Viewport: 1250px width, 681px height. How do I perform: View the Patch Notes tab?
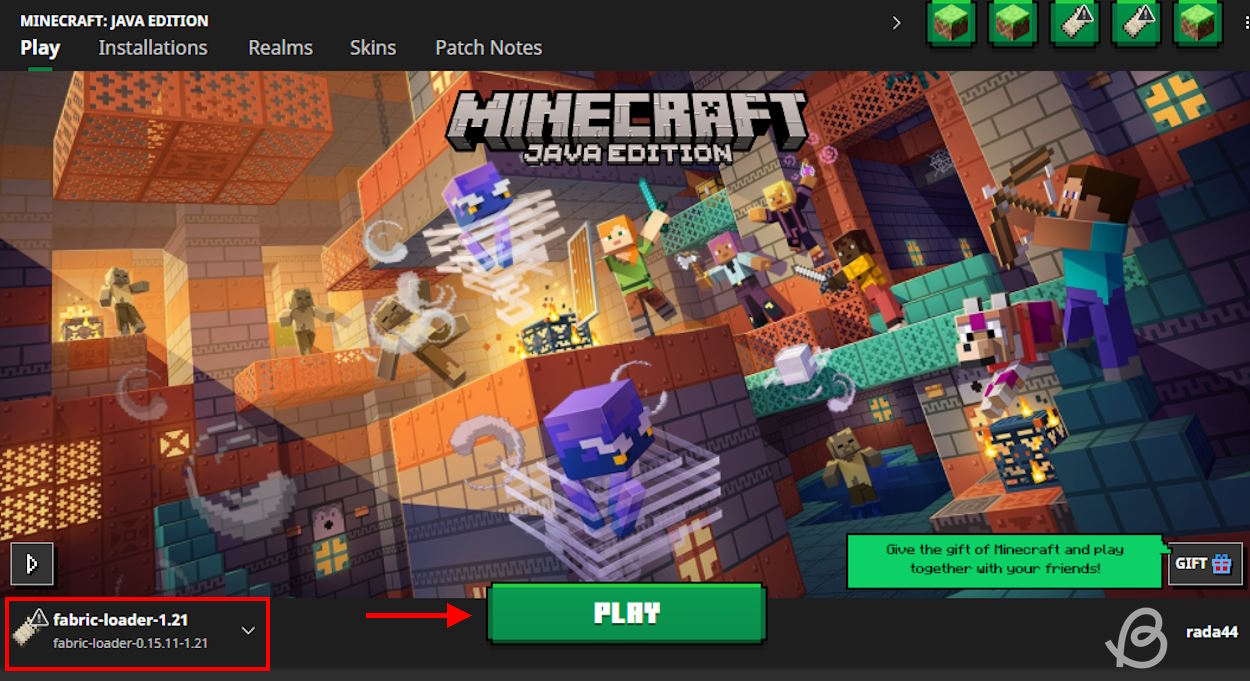(488, 48)
